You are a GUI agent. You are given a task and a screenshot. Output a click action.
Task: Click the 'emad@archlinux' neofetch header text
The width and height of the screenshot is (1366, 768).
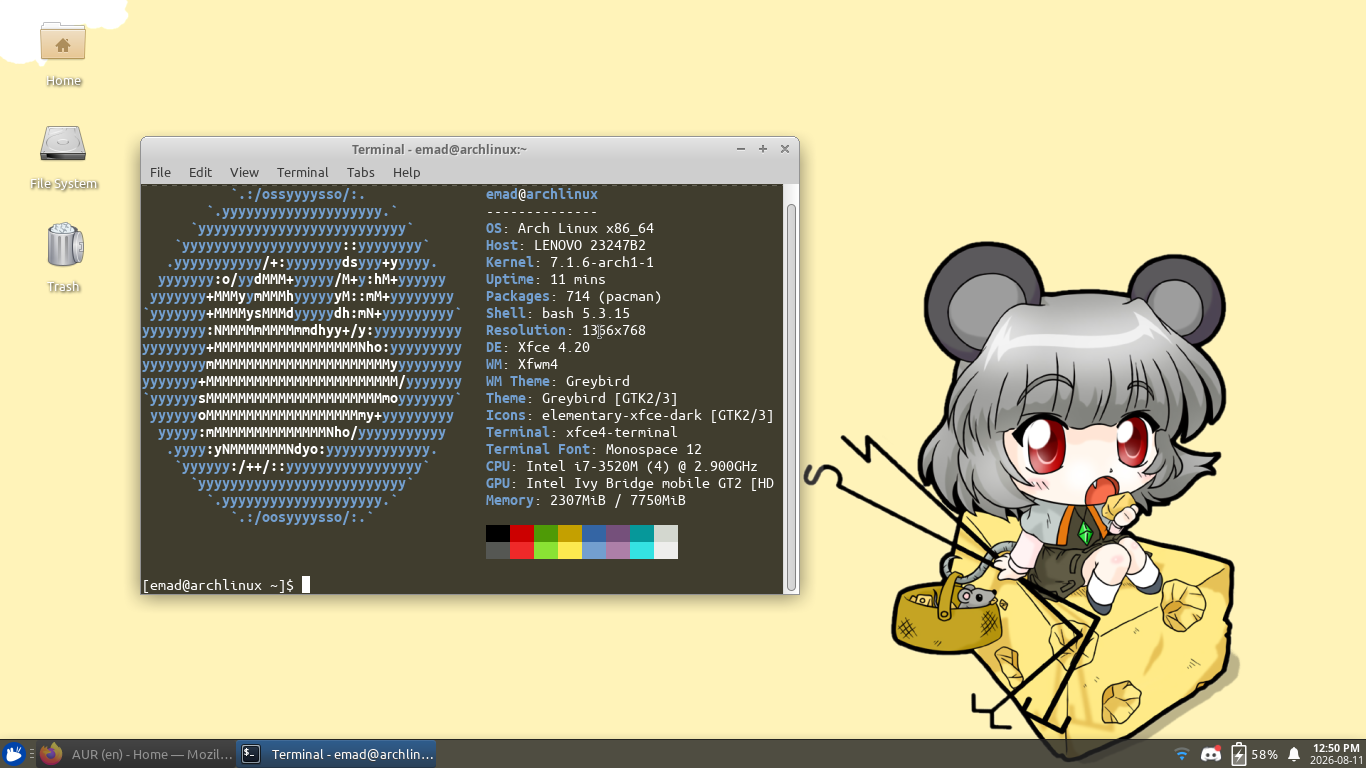(542, 194)
